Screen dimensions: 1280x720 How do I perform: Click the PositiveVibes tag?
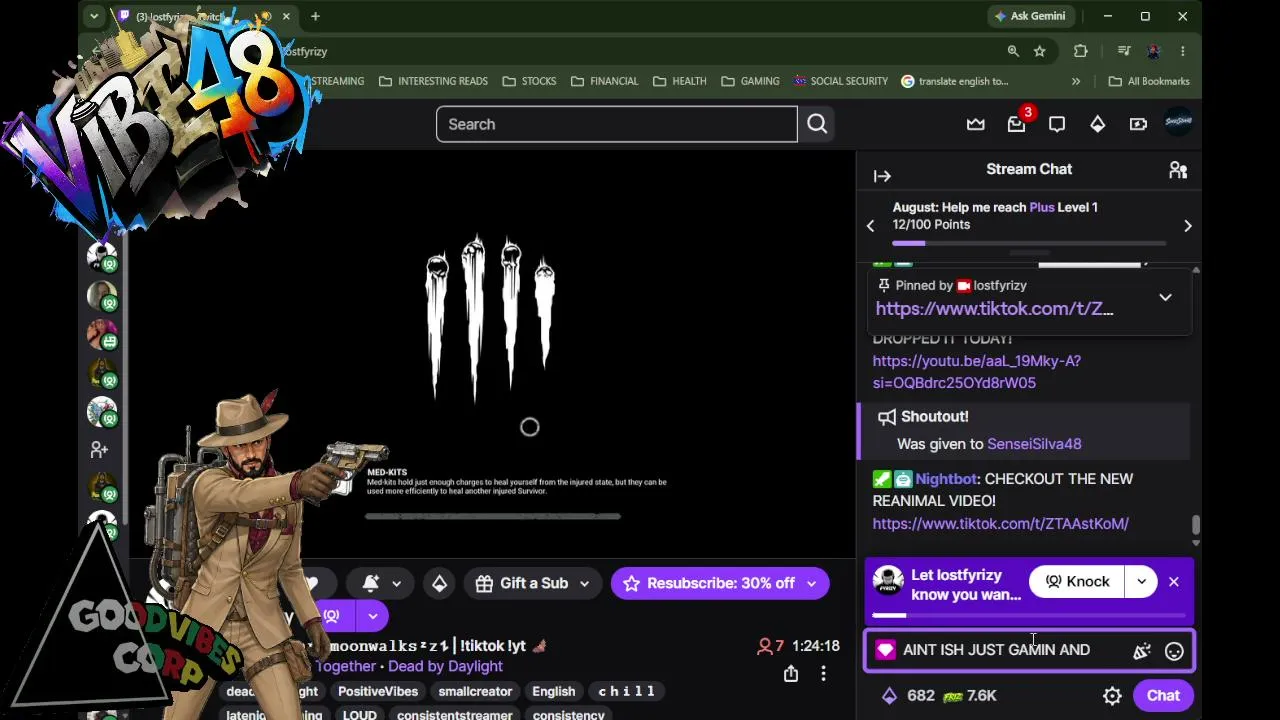378,691
